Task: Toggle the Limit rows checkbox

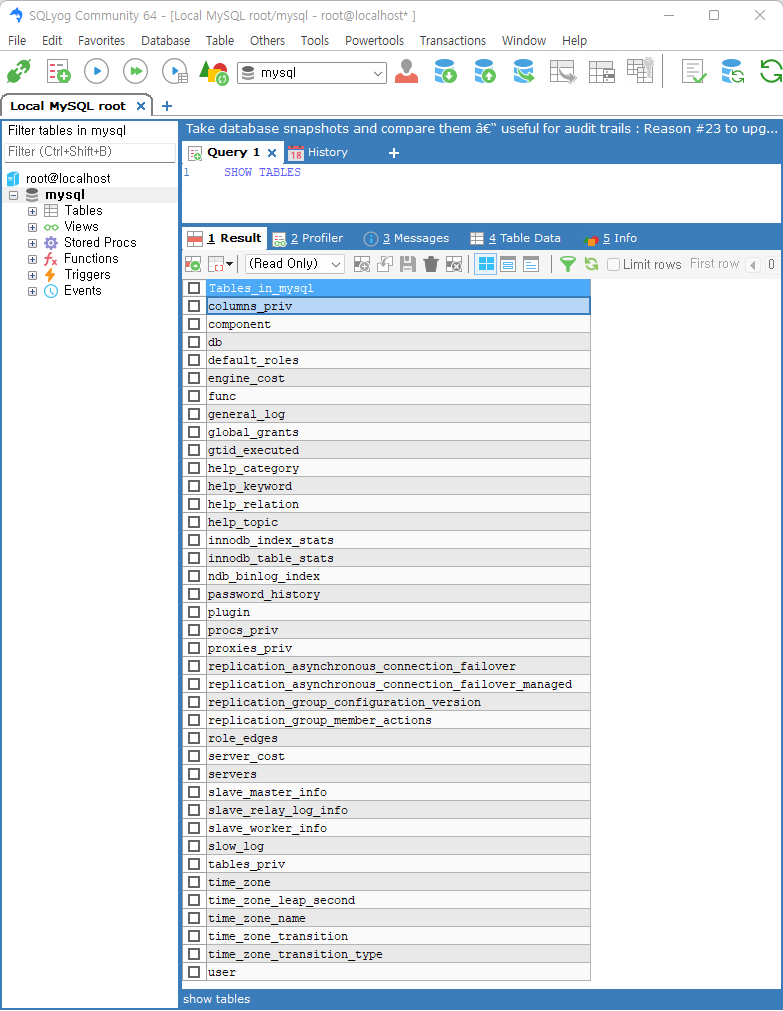Action: [614, 264]
